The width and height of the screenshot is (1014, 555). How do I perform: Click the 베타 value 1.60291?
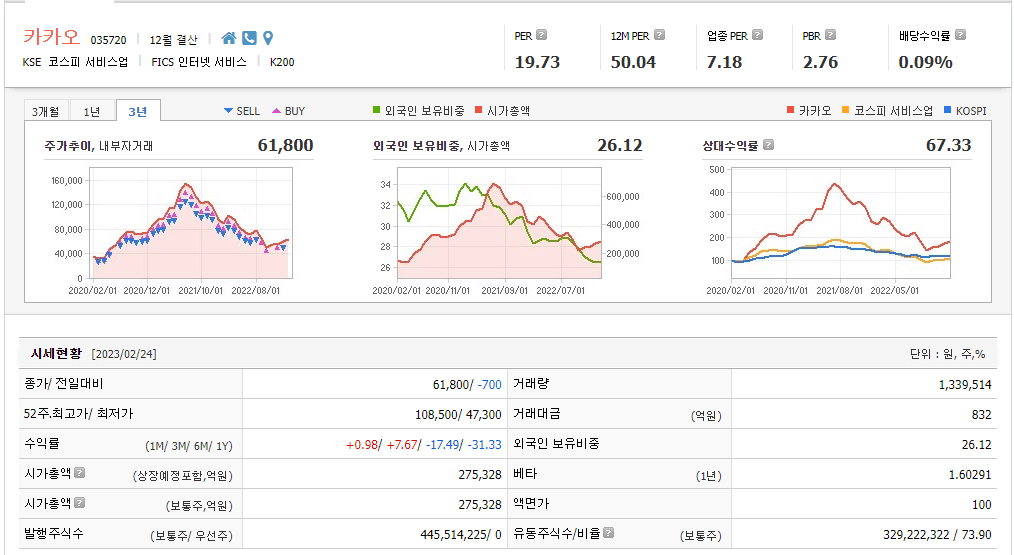(969, 474)
